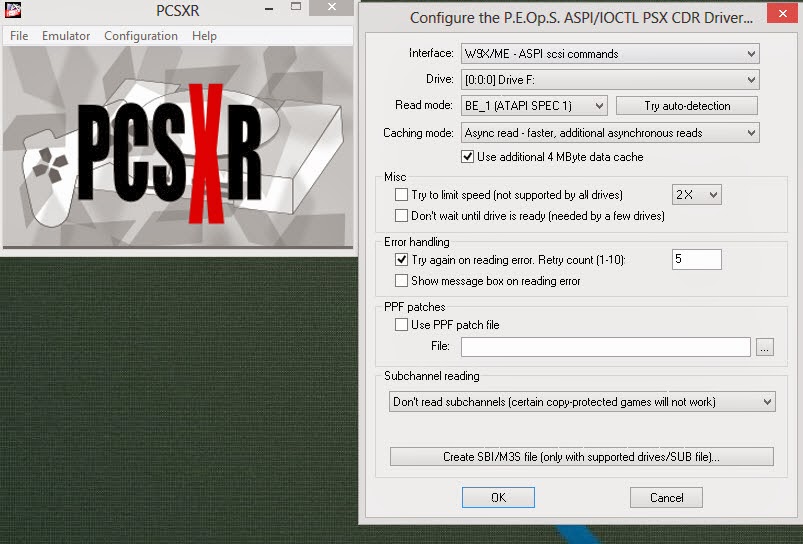This screenshot has width=803, height=544.
Task: Click the PPF File path input field
Action: tap(606, 347)
